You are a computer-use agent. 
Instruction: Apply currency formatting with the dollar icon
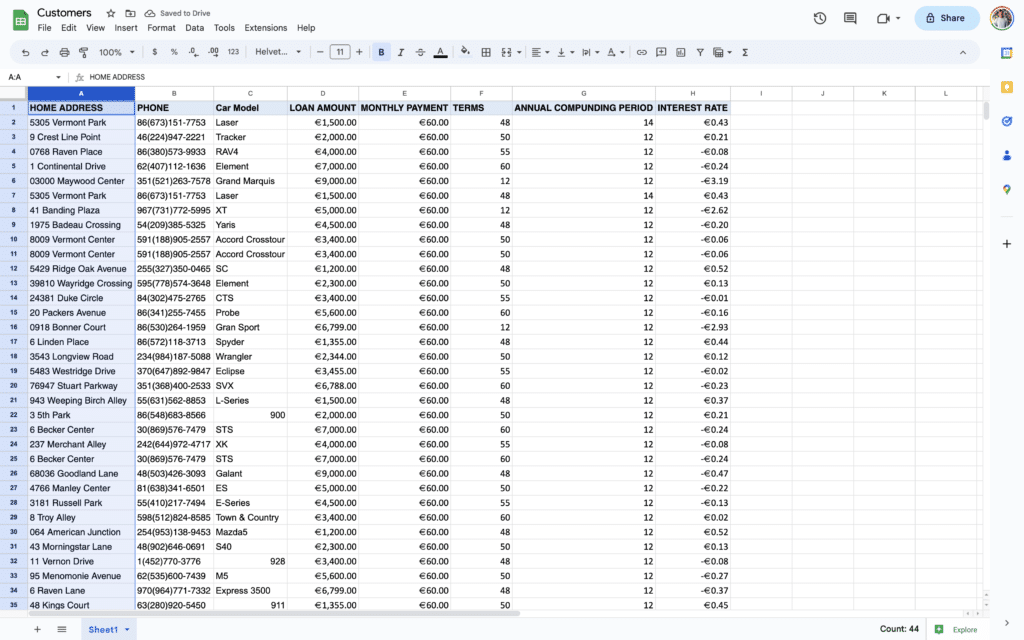coord(154,51)
